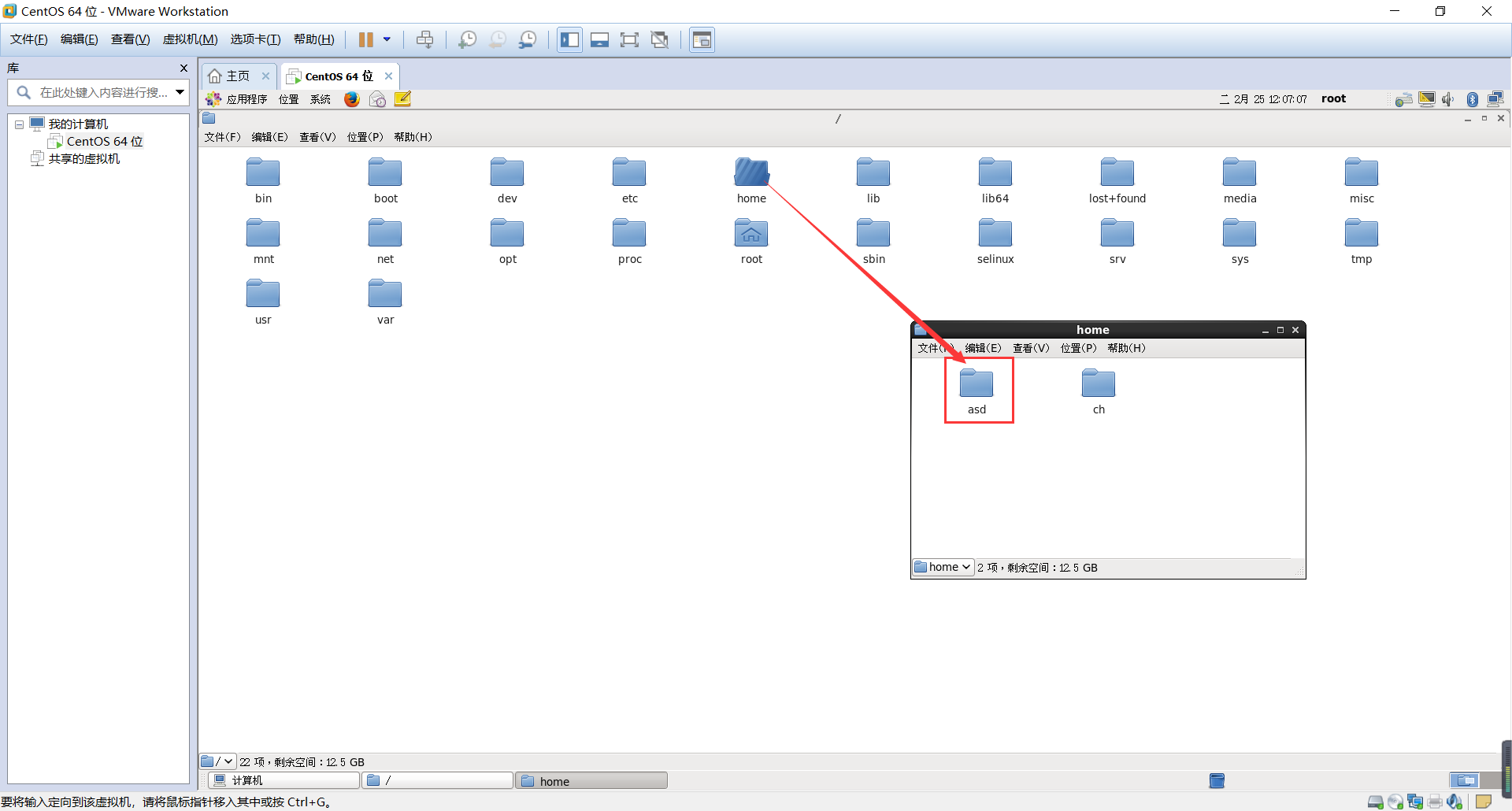The width and height of the screenshot is (1512, 811).
Task: Open VMware 文件(F) menu
Action: pyautogui.click(x=29, y=39)
